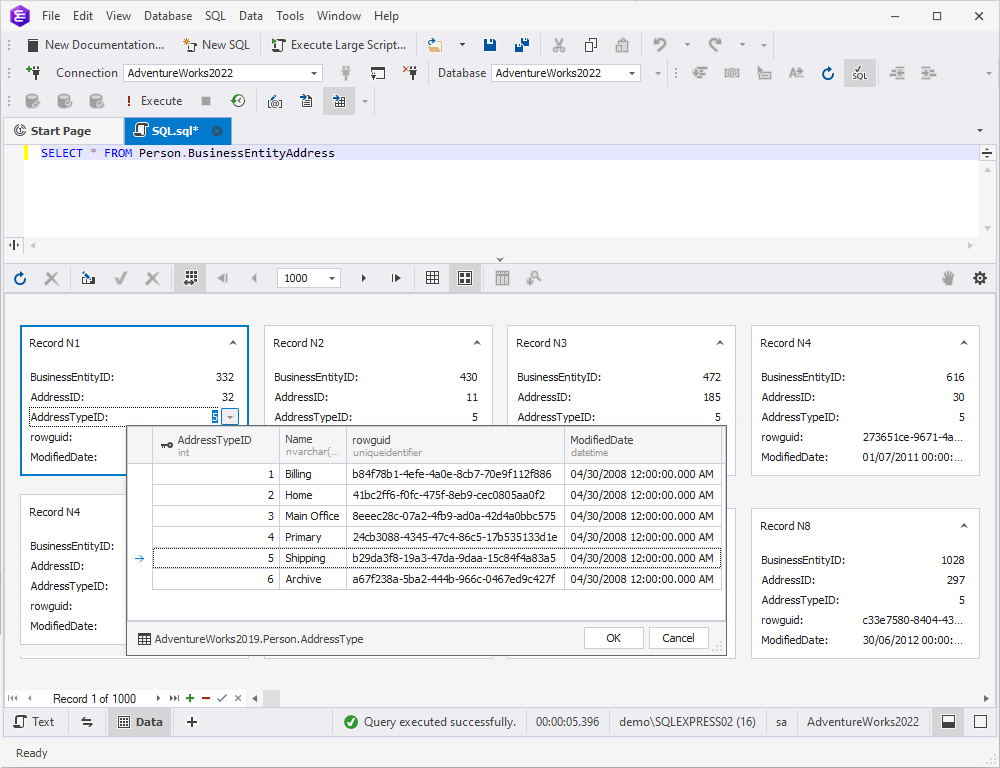The height and width of the screenshot is (768, 1000).
Task: Add new result tab with plus icon
Action: pyautogui.click(x=192, y=722)
